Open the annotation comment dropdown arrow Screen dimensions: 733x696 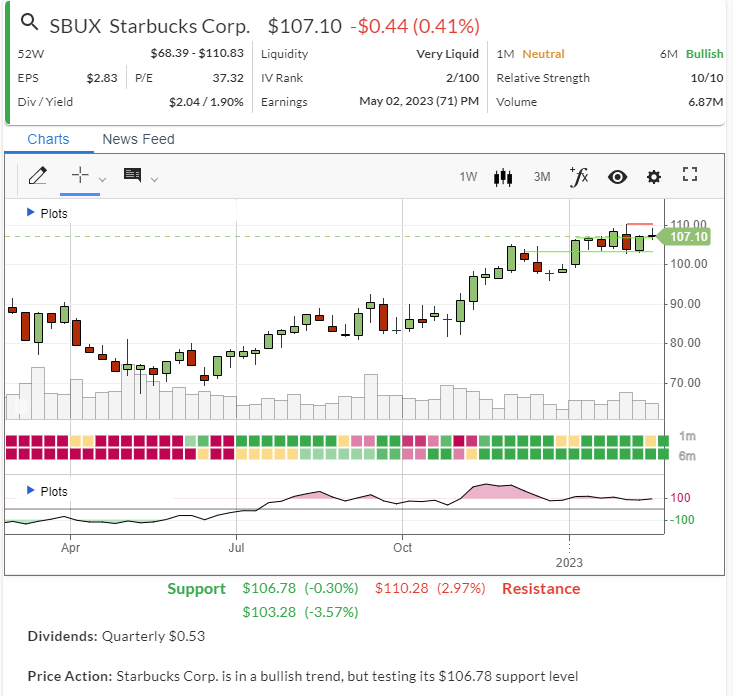(154, 179)
